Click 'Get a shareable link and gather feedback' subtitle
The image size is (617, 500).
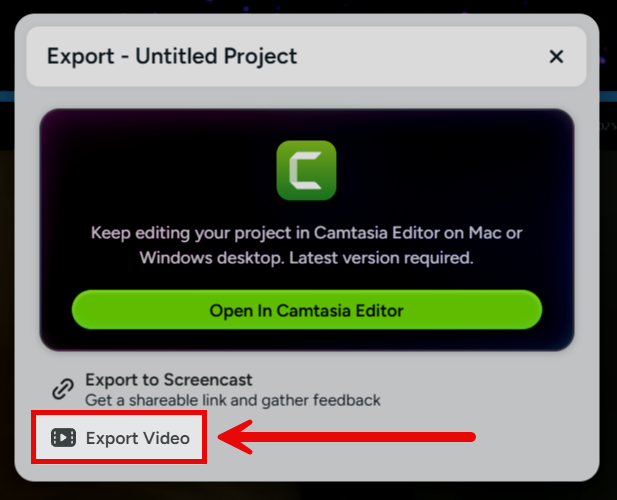coord(233,400)
